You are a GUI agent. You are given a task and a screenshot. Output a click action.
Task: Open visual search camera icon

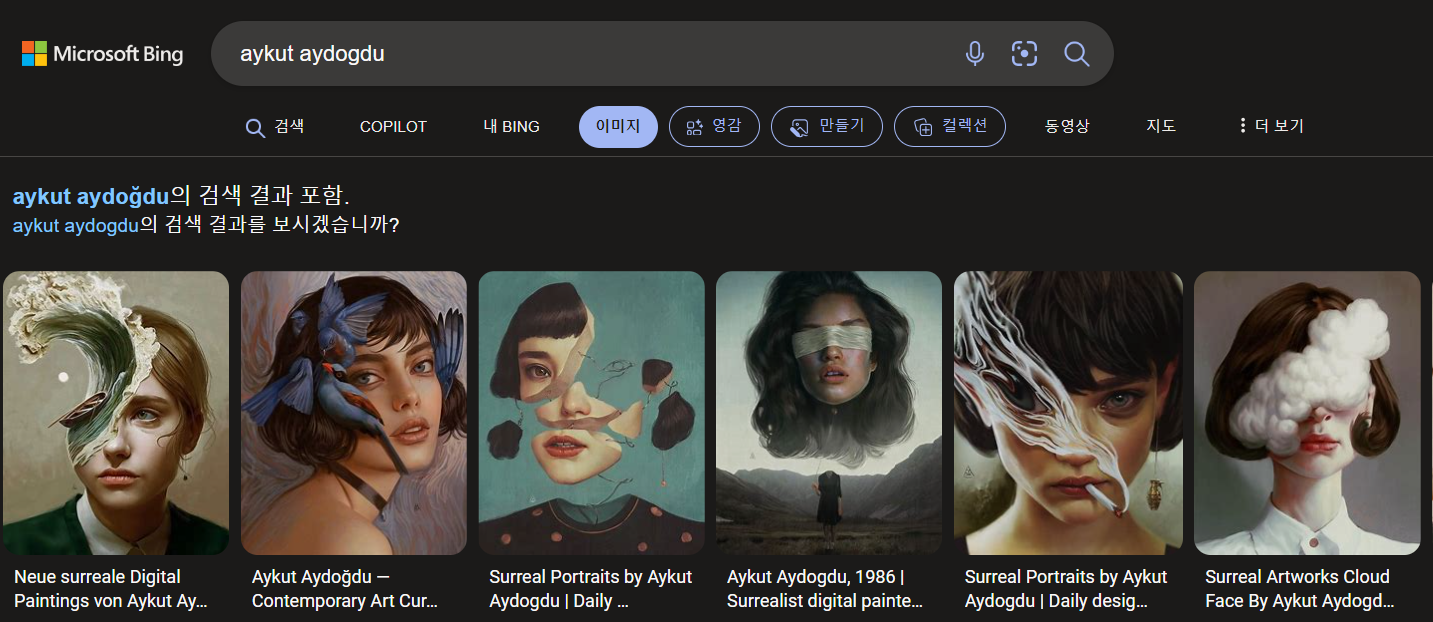(x=1024, y=54)
